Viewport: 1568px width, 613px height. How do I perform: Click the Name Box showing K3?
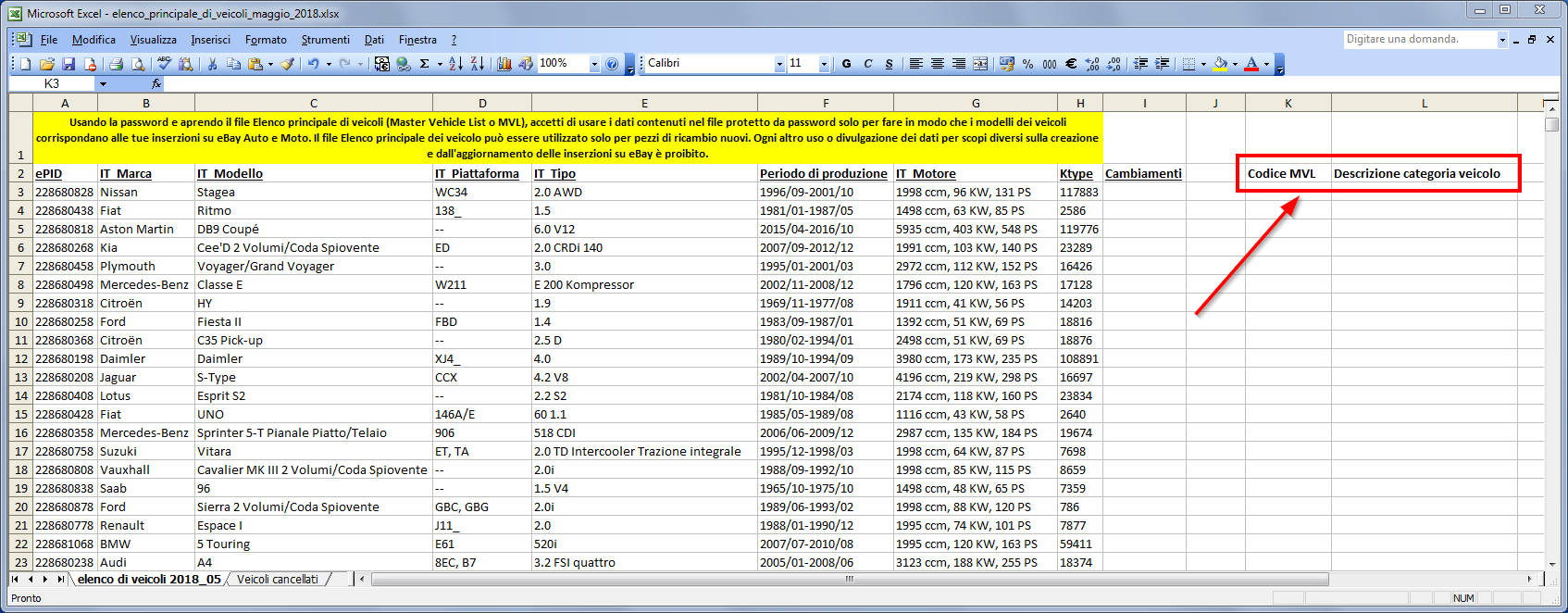click(x=52, y=83)
